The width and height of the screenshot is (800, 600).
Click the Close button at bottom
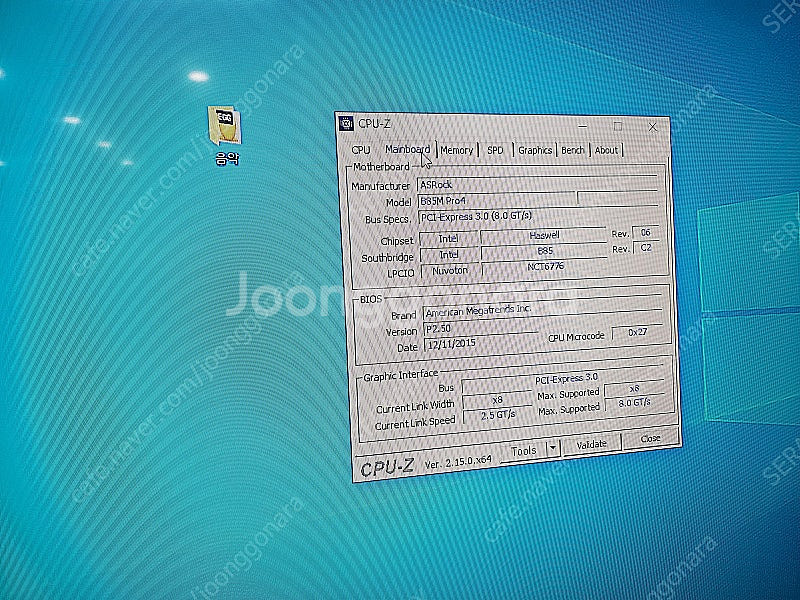coord(650,439)
